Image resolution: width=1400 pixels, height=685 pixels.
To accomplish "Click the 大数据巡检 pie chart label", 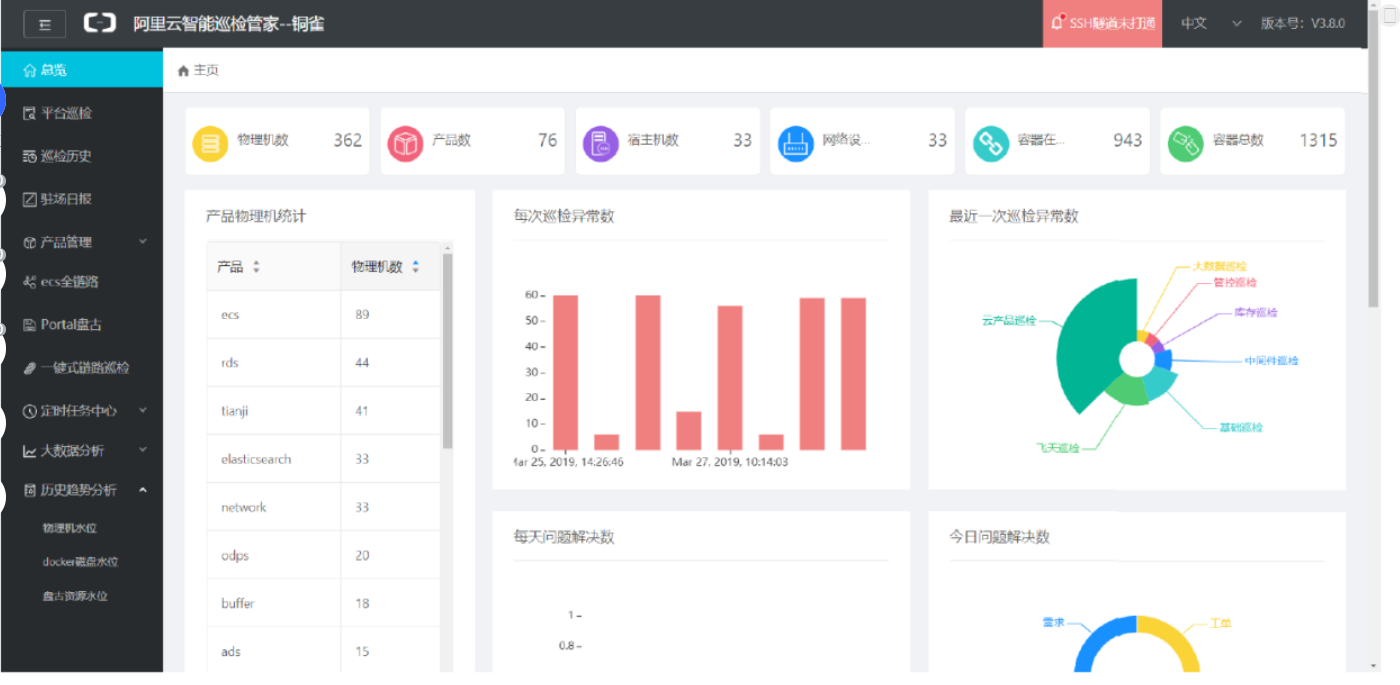I will [1219, 266].
